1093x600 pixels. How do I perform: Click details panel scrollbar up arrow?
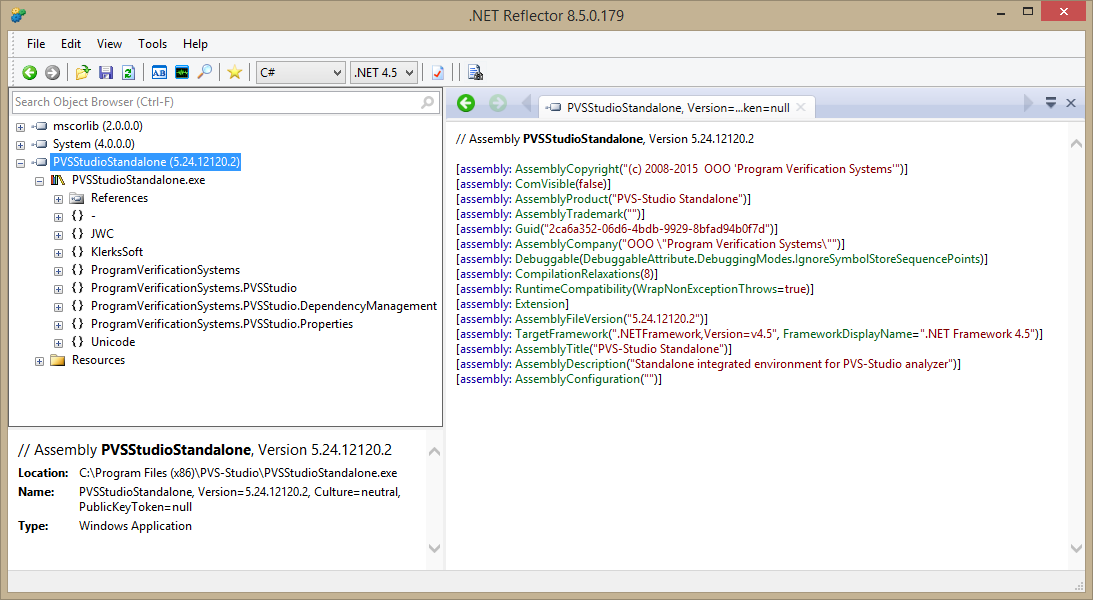pyautogui.click(x=434, y=452)
